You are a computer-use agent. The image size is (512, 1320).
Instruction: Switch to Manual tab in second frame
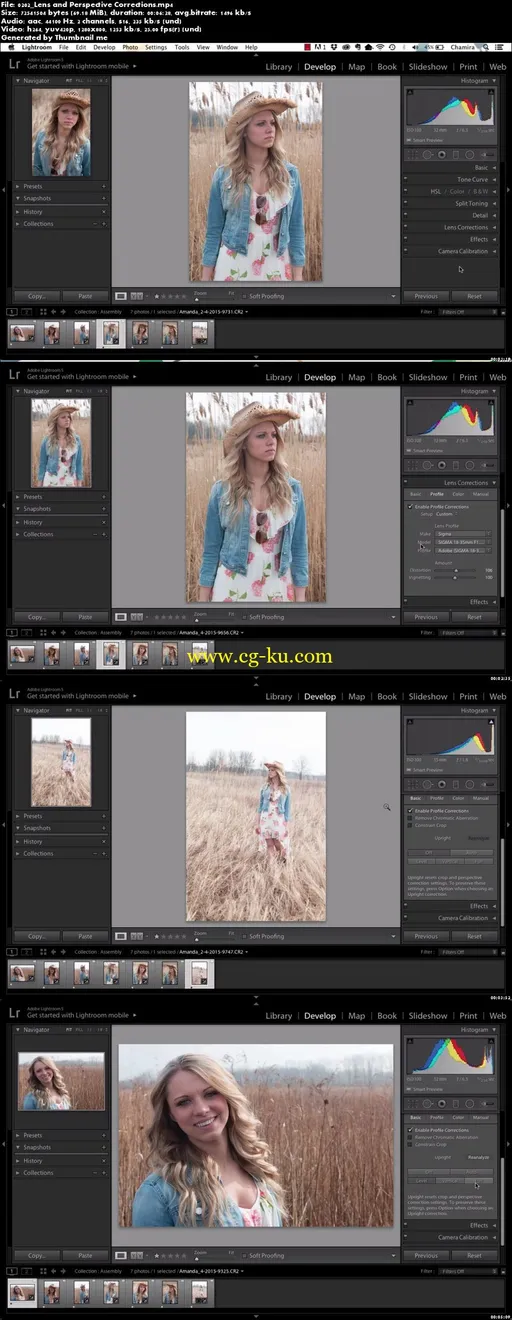click(x=481, y=494)
